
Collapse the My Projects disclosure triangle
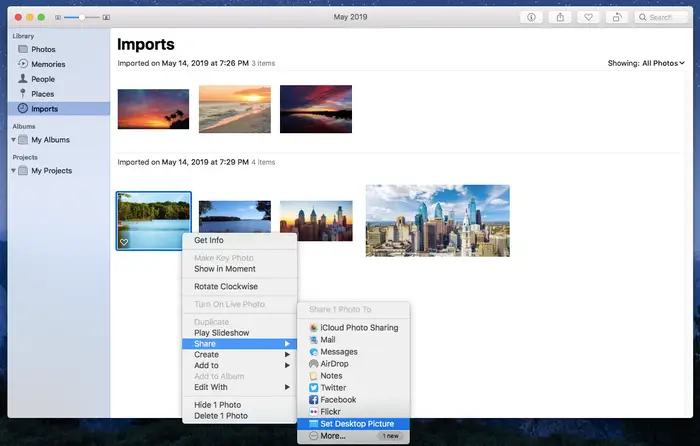[14, 171]
